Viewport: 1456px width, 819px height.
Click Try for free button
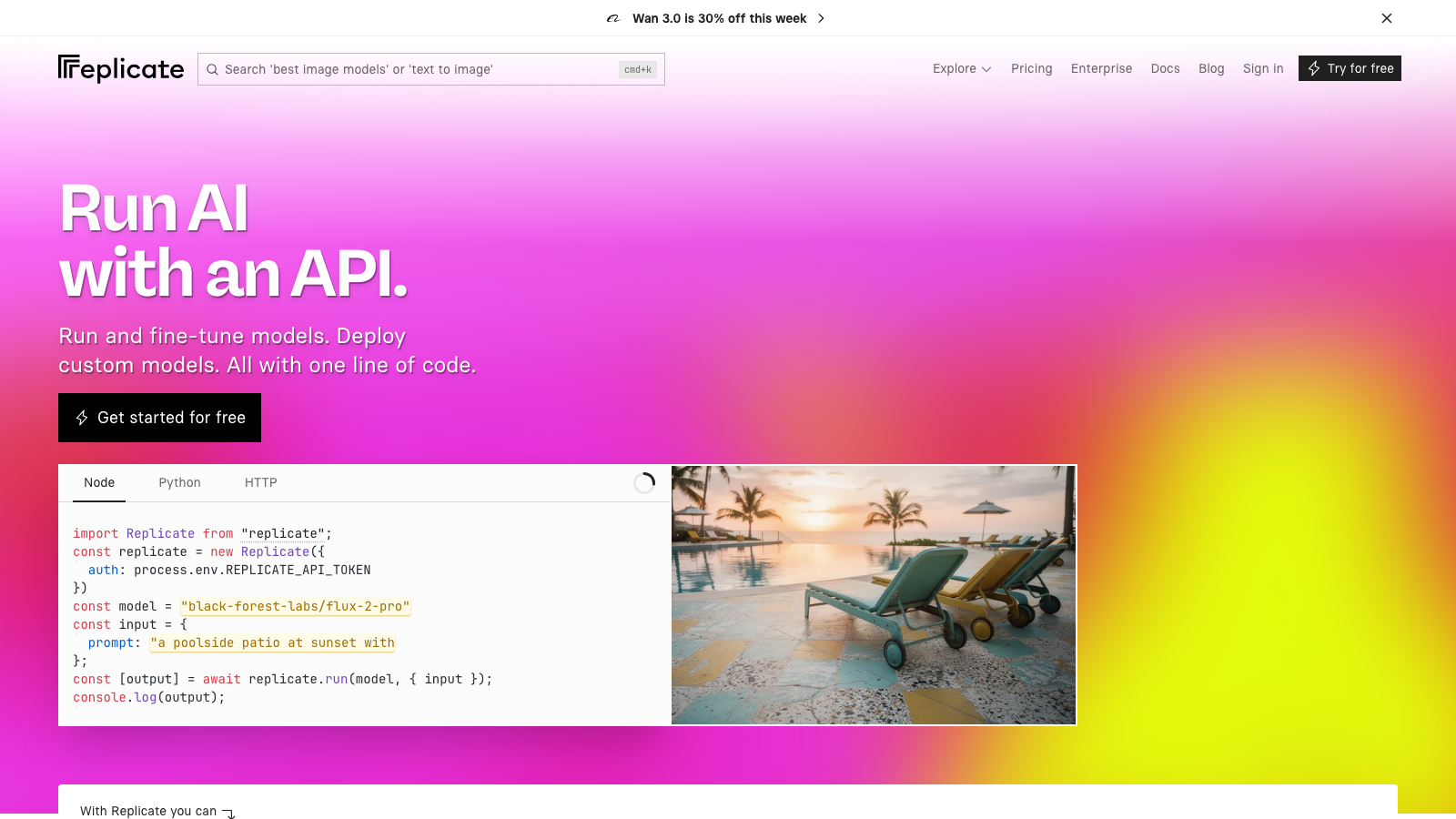[x=1350, y=68]
